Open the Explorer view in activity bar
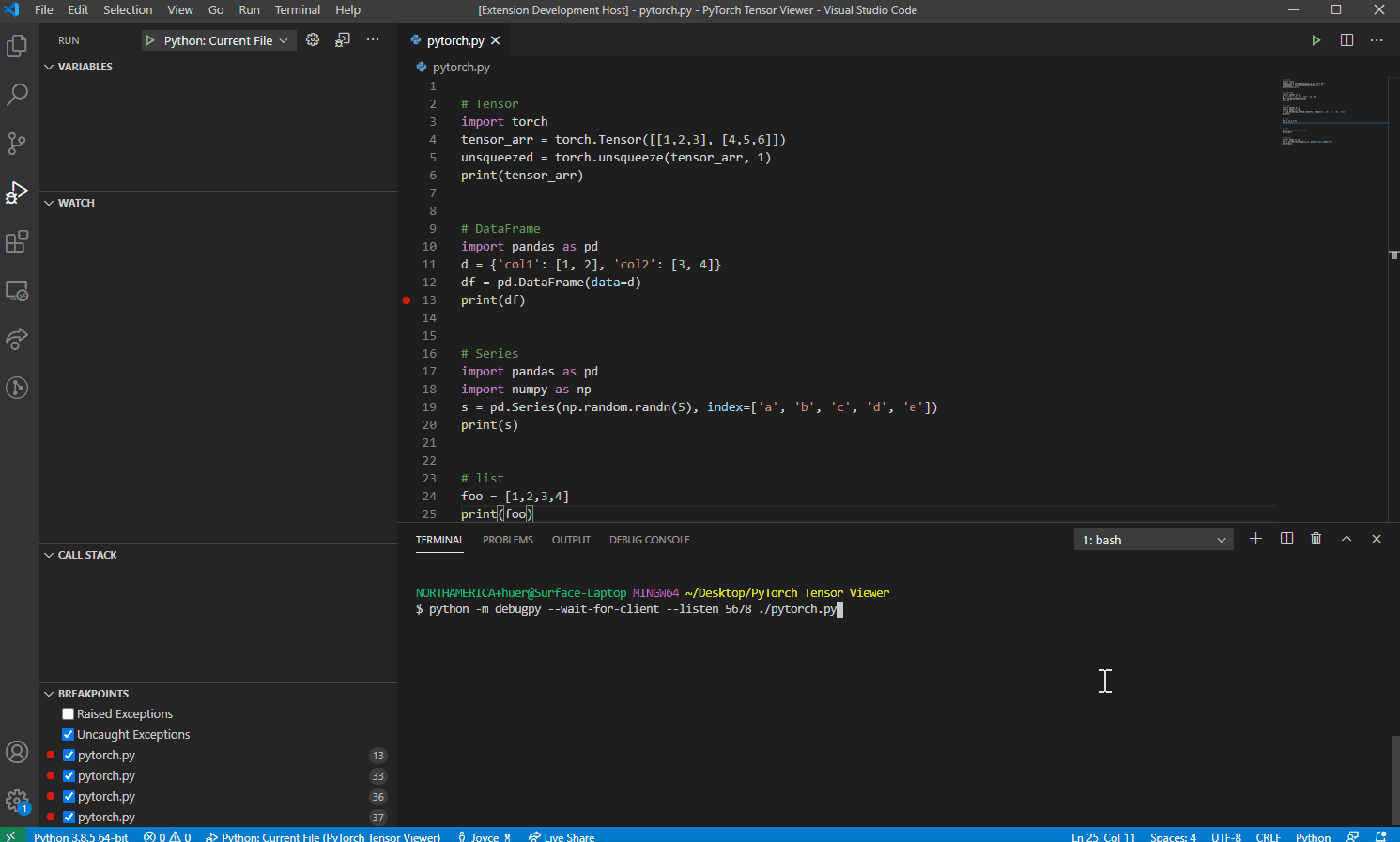The image size is (1400, 842). [17, 45]
